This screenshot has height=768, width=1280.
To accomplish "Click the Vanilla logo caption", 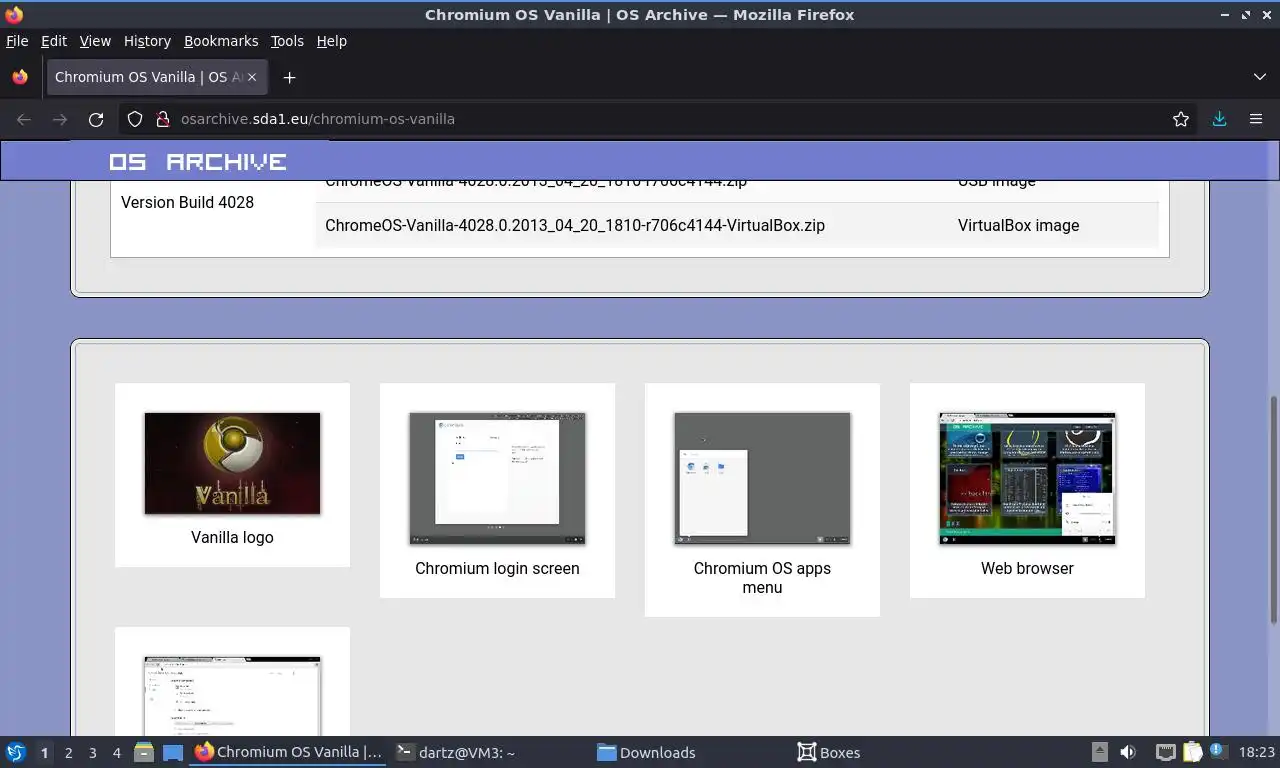I will [232, 537].
